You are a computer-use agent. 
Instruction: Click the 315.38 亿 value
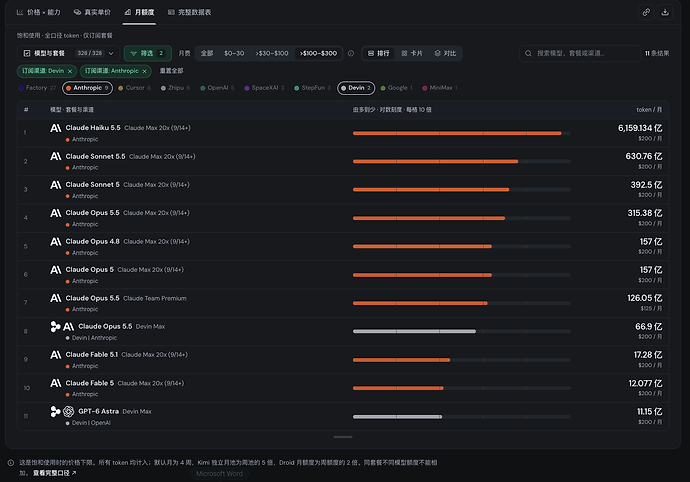tap(645, 213)
